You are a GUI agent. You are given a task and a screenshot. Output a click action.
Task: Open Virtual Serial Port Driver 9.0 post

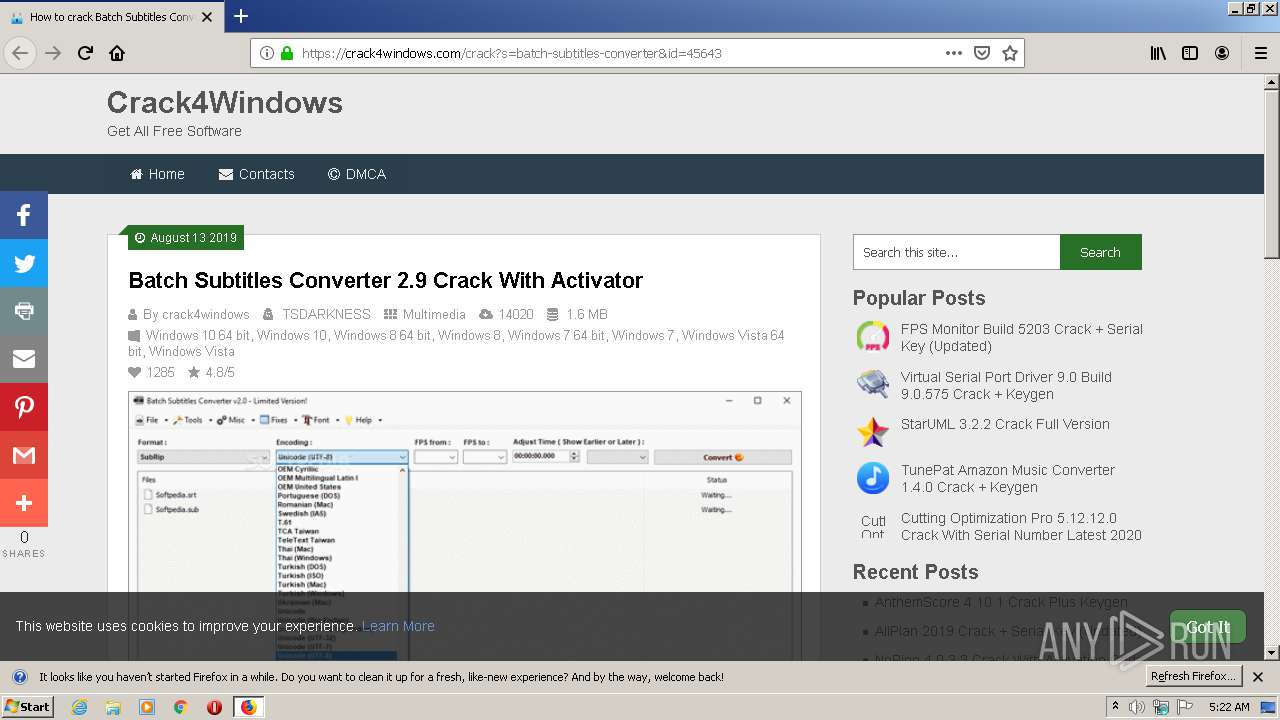coord(1006,385)
